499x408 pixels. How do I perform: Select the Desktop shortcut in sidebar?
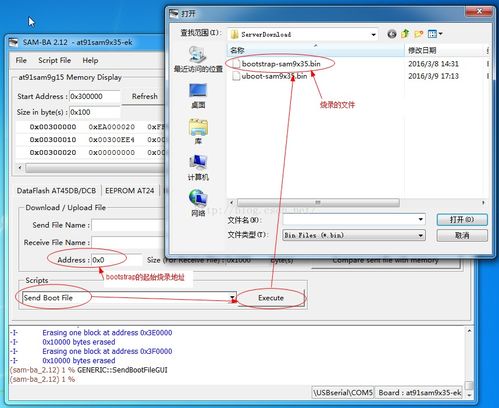point(198,95)
